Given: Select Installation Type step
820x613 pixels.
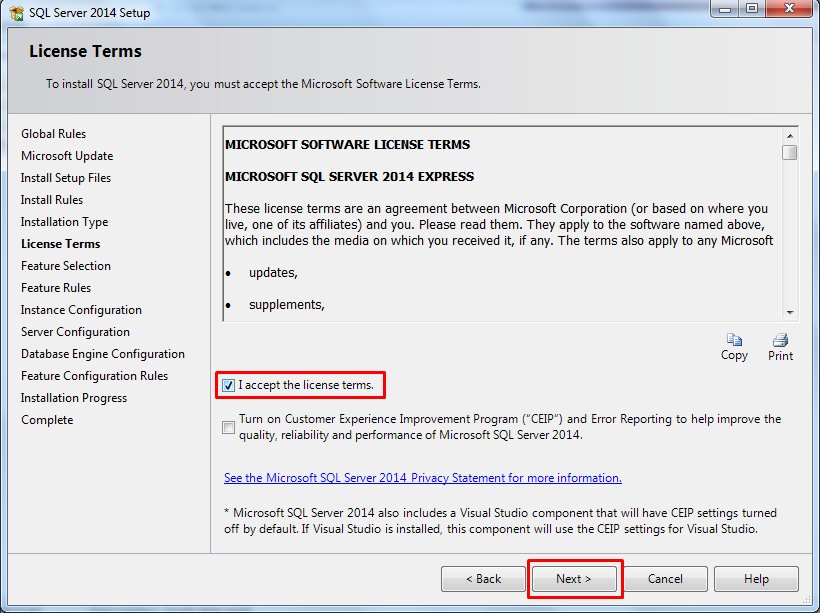Looking at the screenshot, I should tap(64, 222).
